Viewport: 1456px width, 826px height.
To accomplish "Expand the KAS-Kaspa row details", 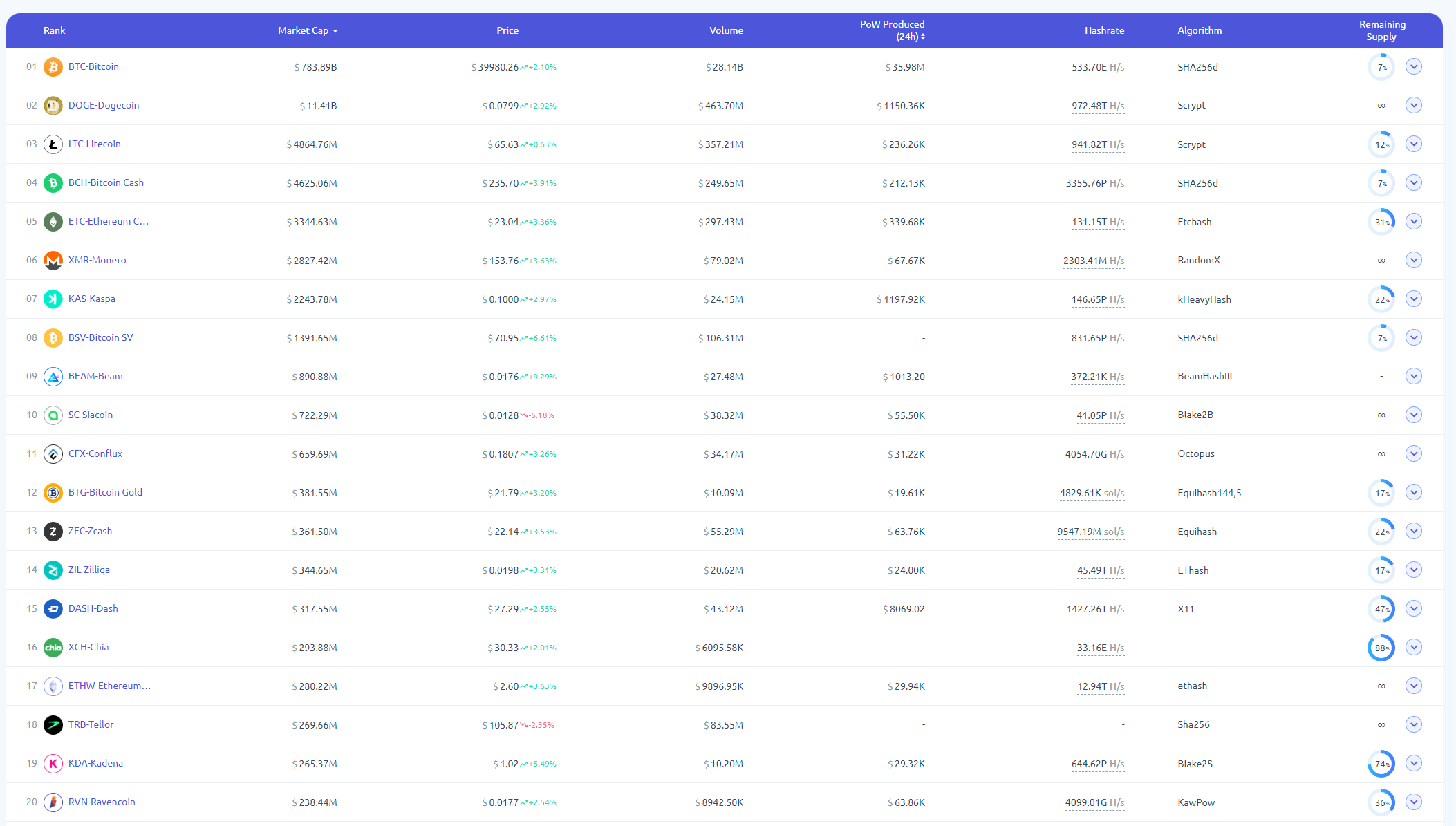I will 1414,299.
